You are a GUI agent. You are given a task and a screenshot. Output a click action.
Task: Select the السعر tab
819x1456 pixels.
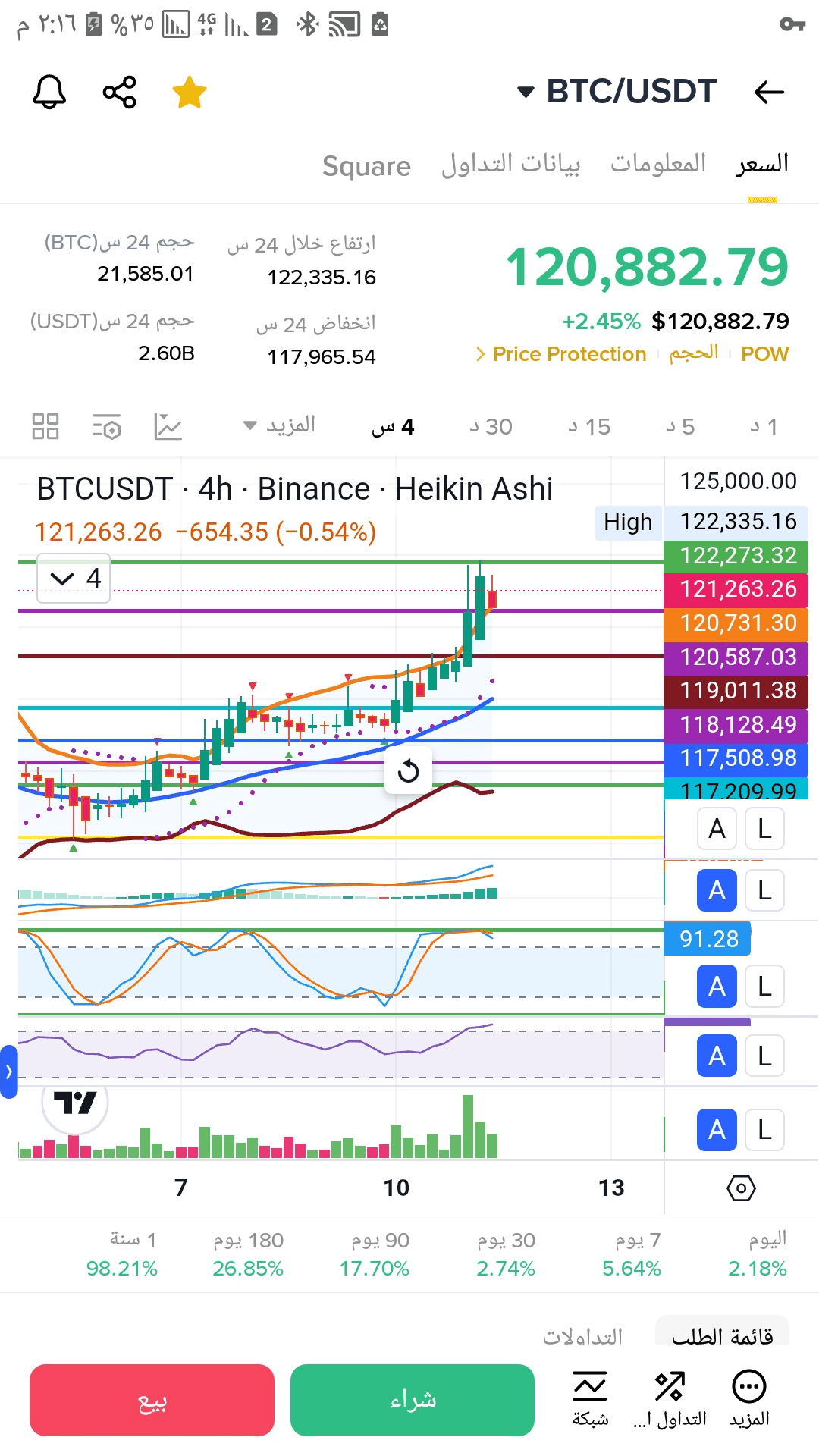762,164
